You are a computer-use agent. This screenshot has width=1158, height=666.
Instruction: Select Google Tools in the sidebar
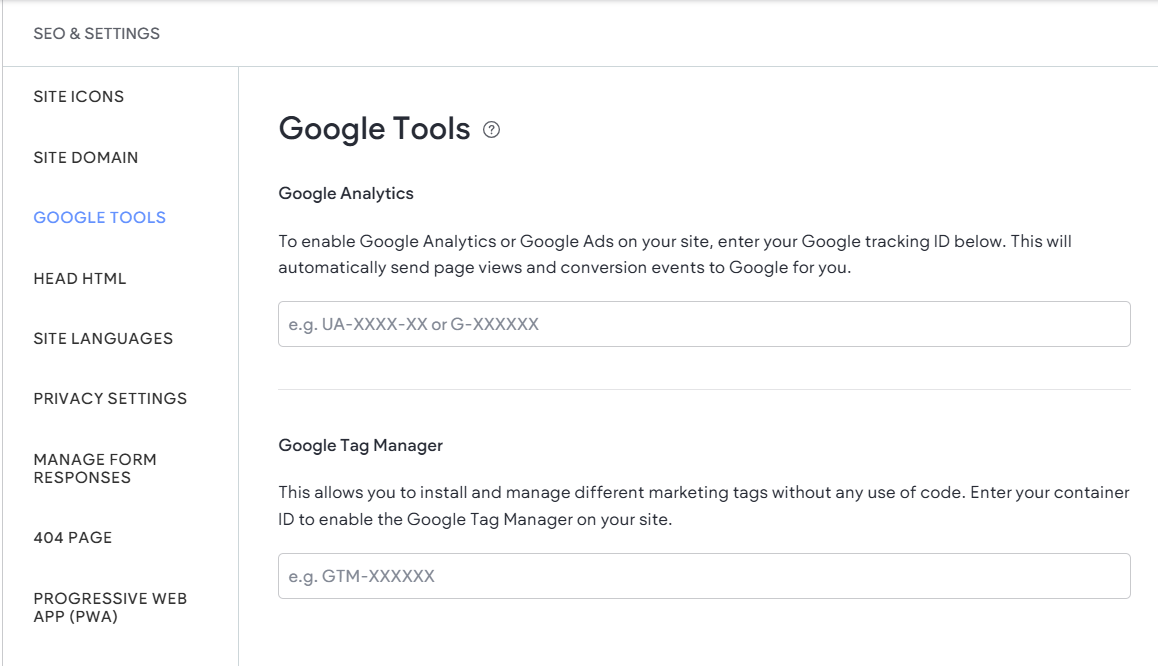pyautogui.click(x=100, y=218)
